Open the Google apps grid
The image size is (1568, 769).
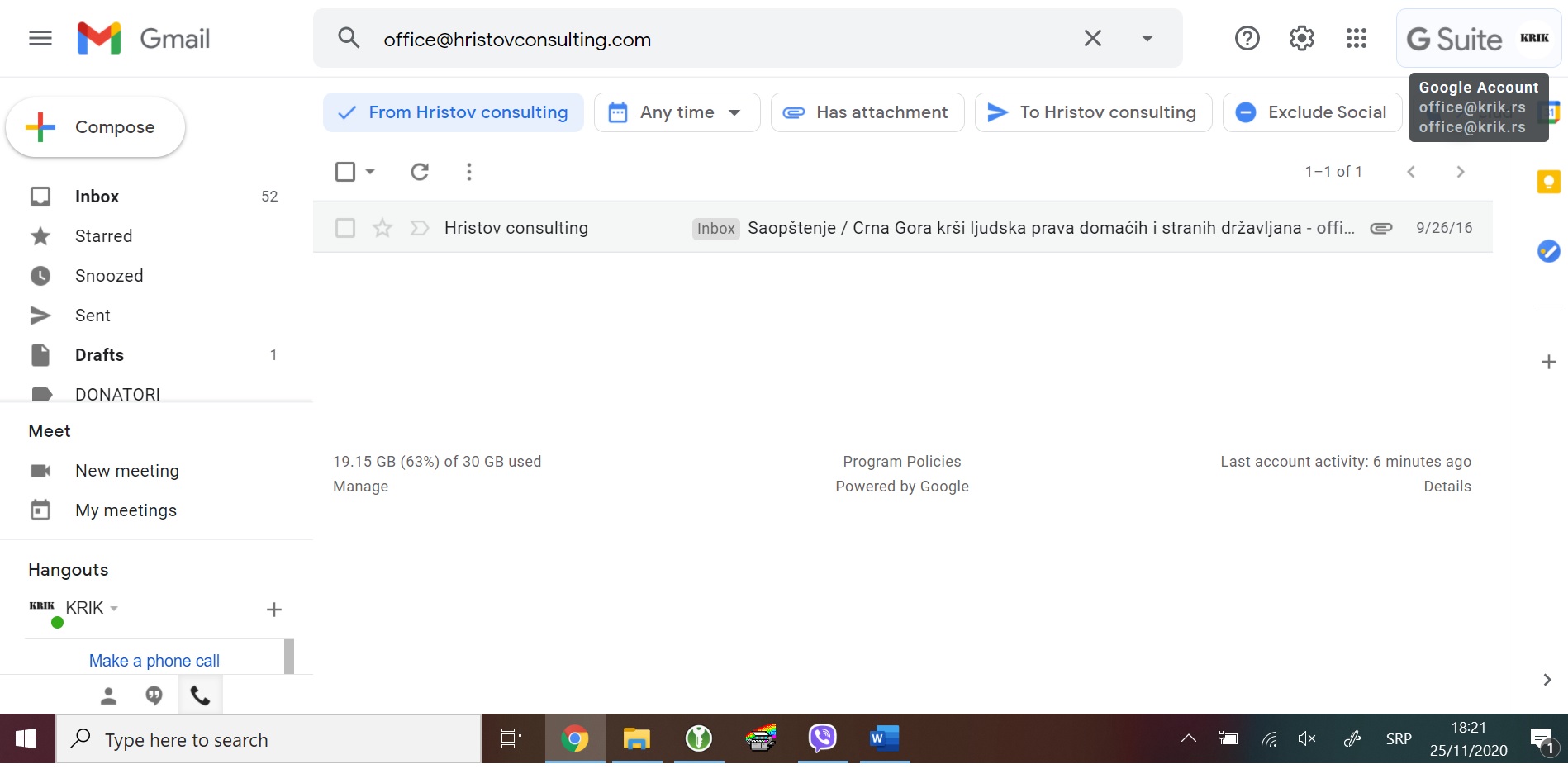[x=1356, y=39]
